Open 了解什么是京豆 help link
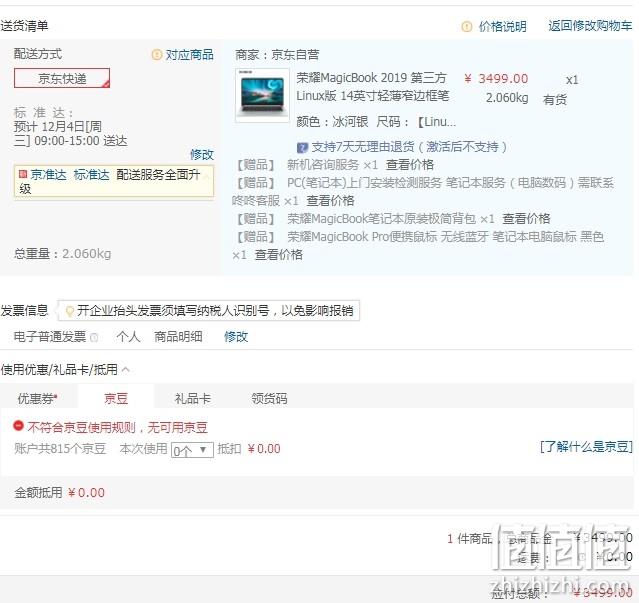 click(x=586, y=447)
